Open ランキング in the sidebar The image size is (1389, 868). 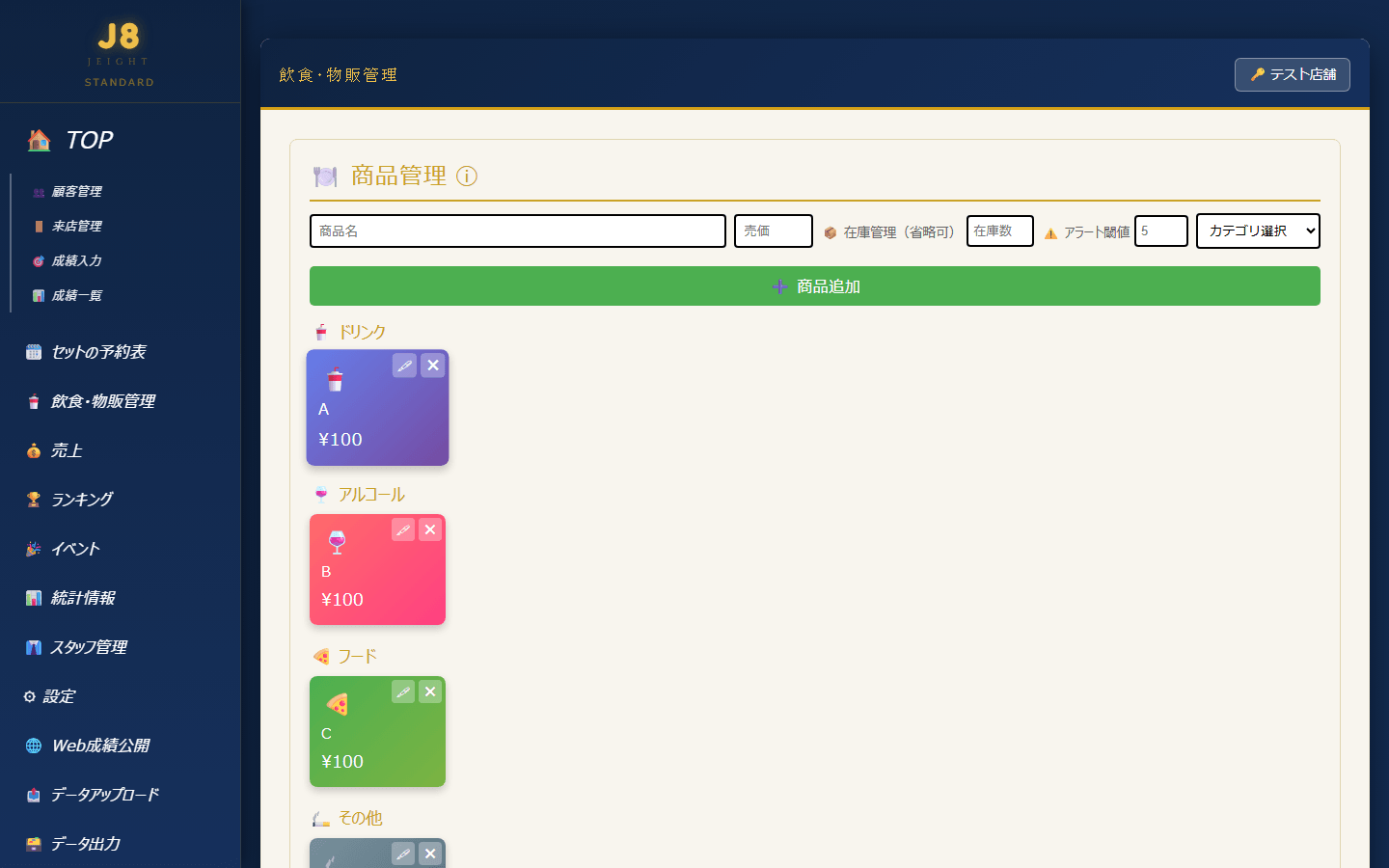69,500
